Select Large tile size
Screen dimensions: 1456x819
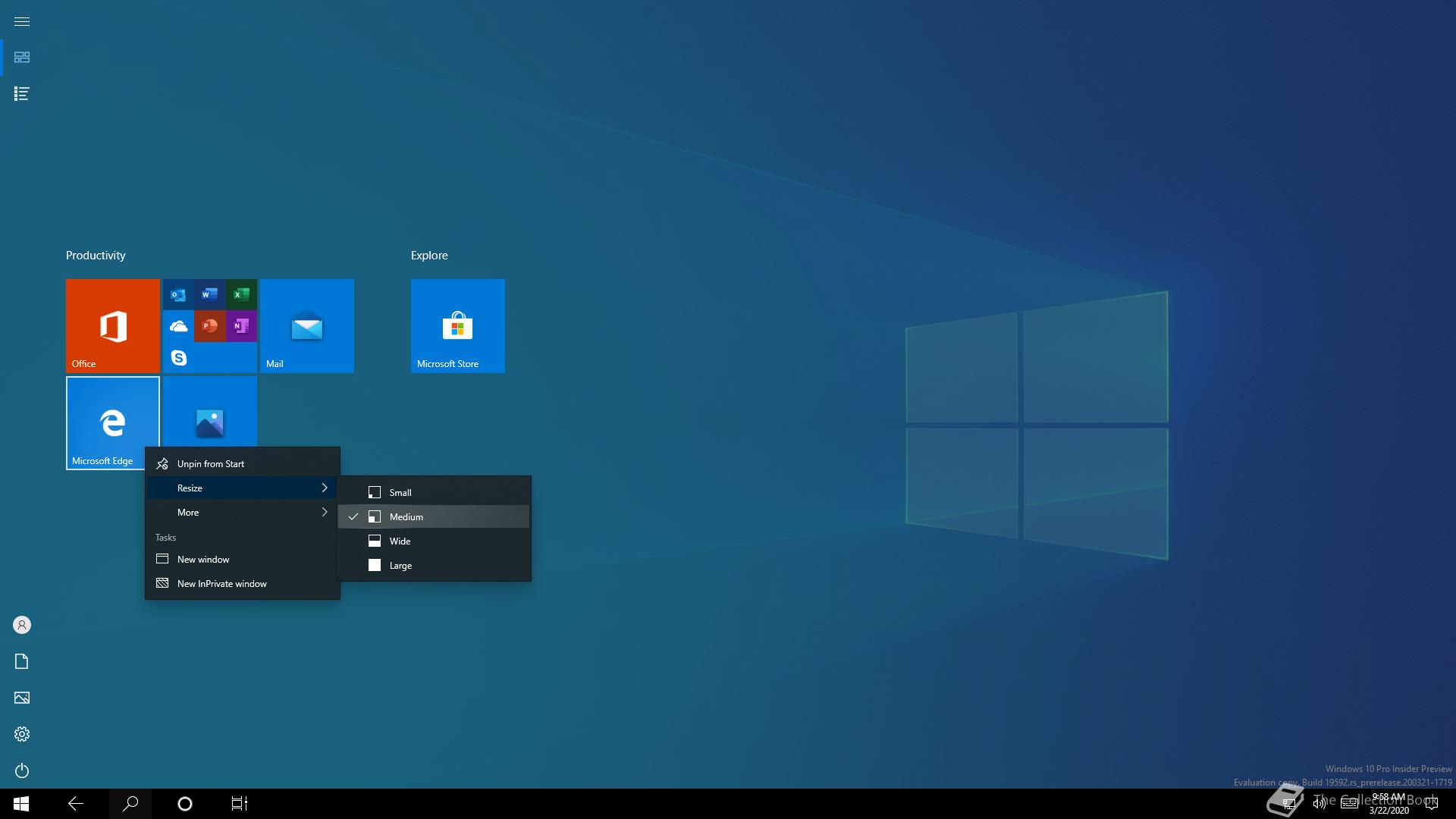[x=434, y=565]
